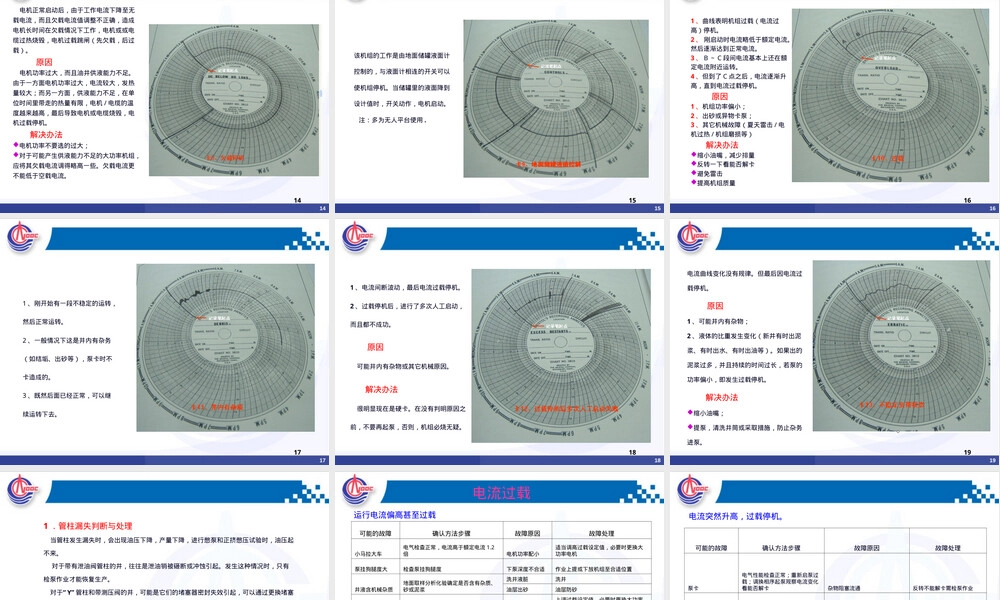Click the red 原因 heading on slide 16
Screen dimensions: 1000x600
tap(719, 96)
